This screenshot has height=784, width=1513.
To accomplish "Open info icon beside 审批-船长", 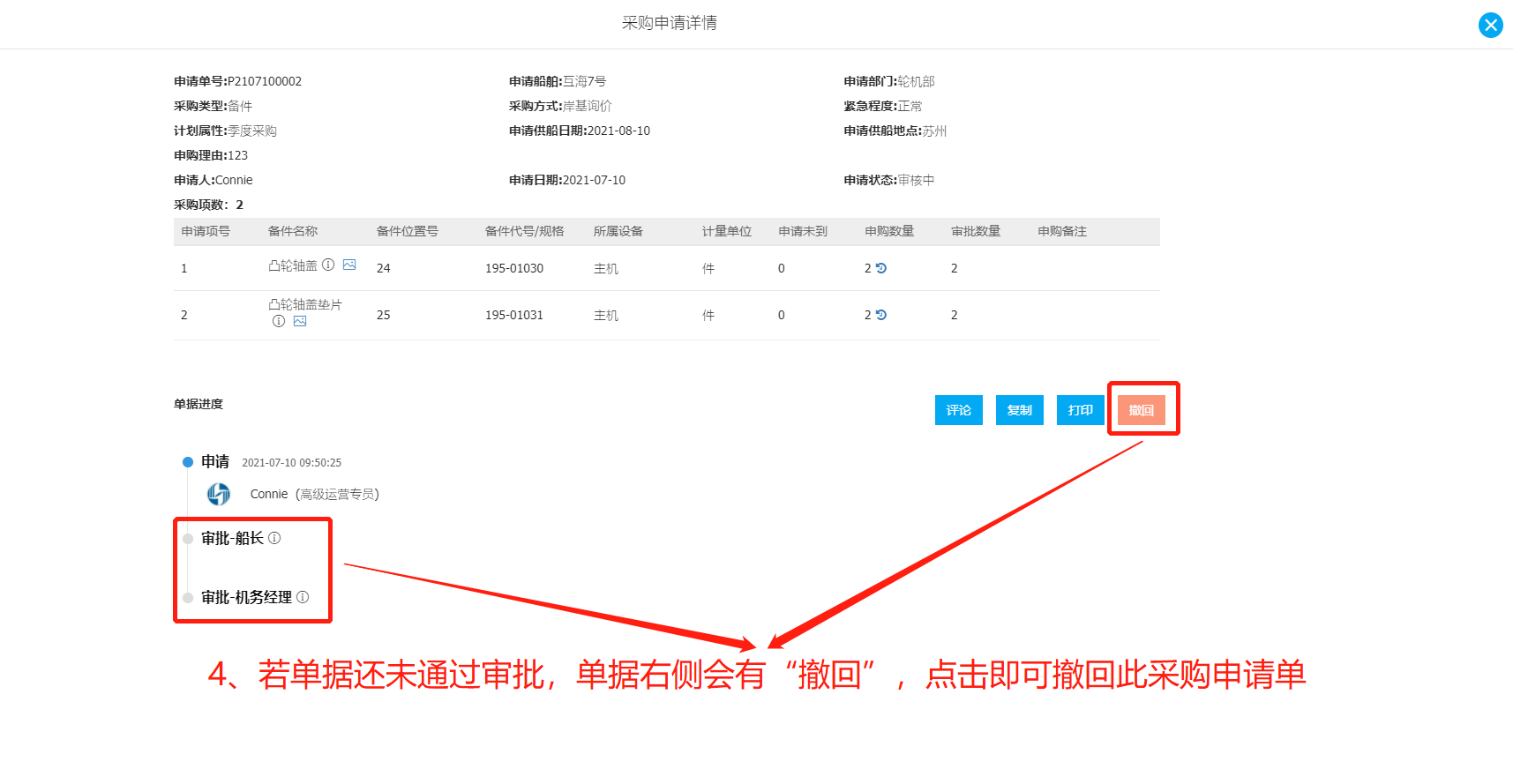I will [274, 538].
